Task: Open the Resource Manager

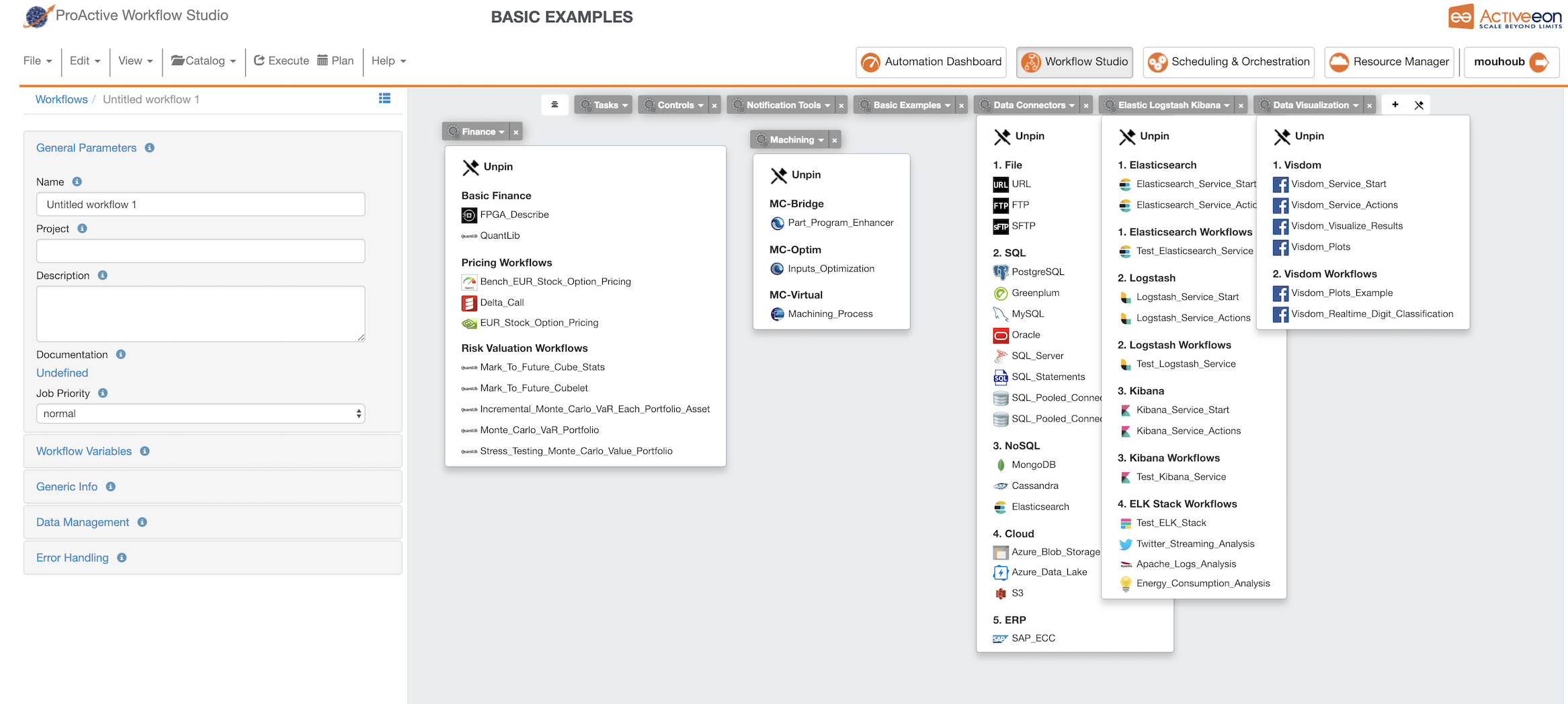Action: click(x=1389, y=62)
